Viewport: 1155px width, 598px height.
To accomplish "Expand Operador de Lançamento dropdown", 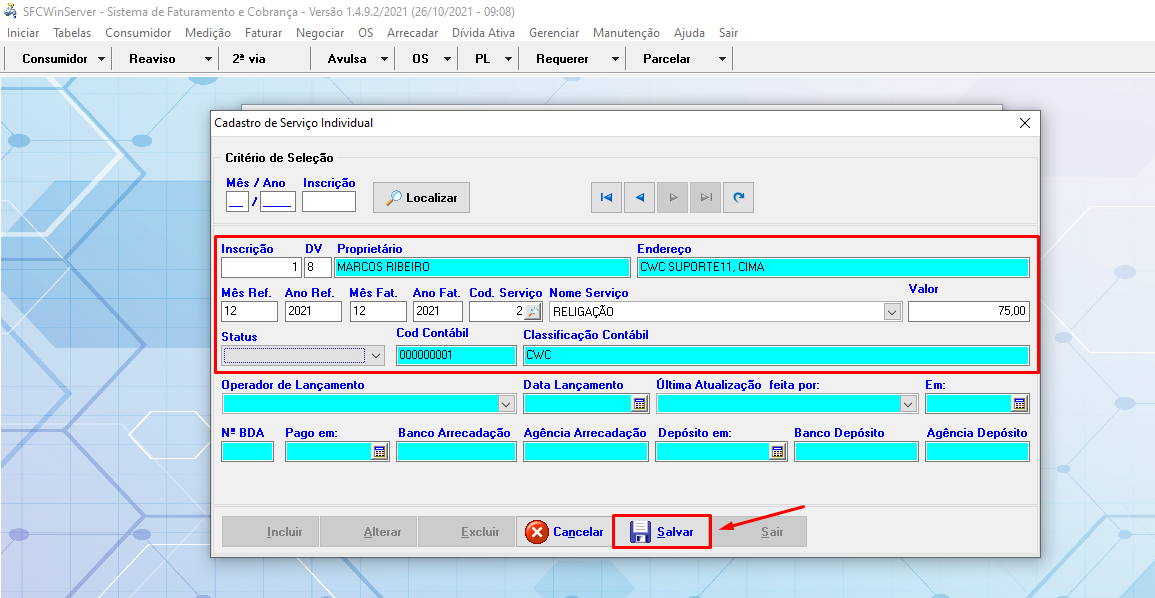I will point(506,404).
